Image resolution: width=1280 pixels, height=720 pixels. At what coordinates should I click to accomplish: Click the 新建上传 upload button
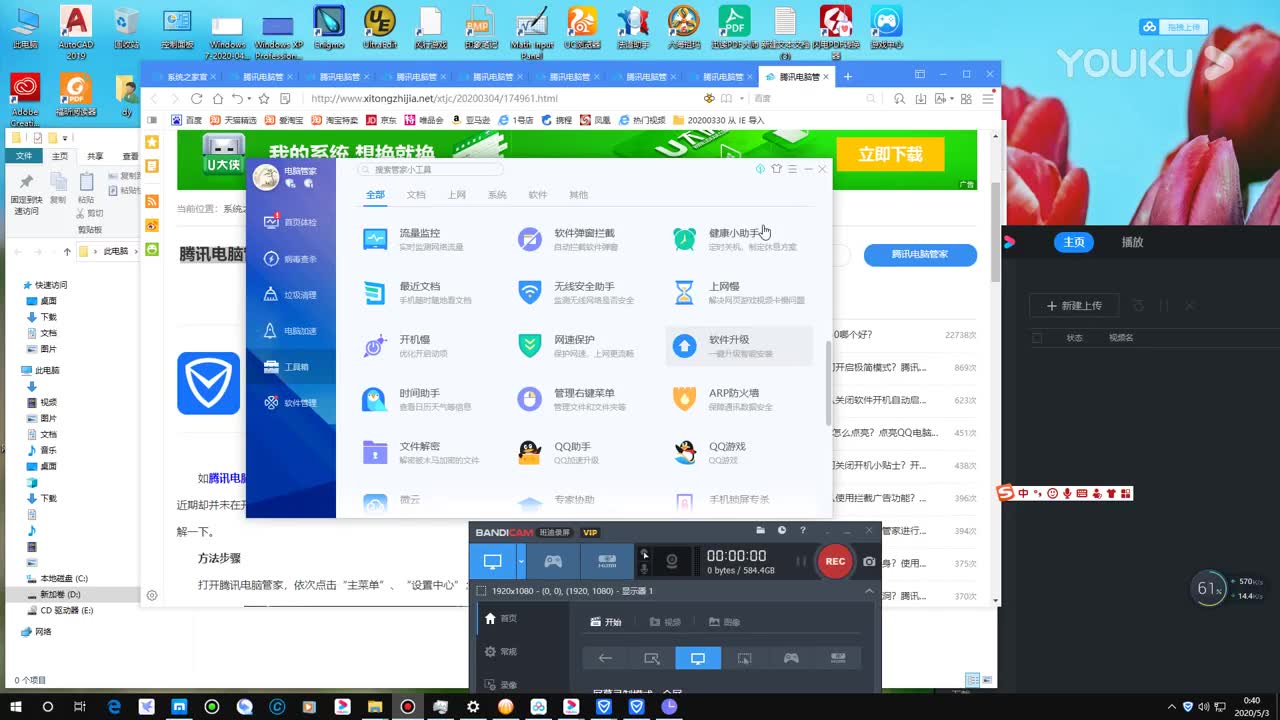(1073, 306)
